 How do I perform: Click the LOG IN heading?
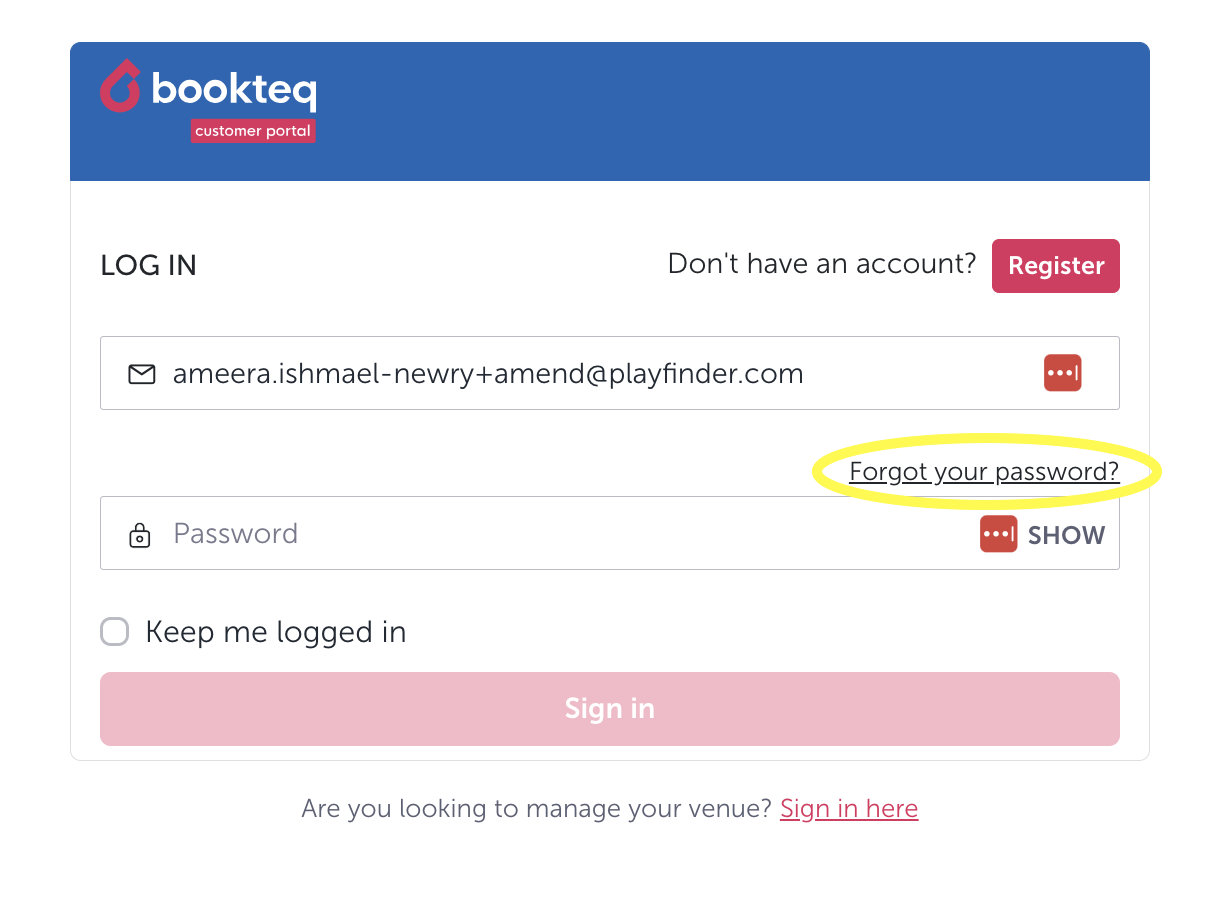149,266
